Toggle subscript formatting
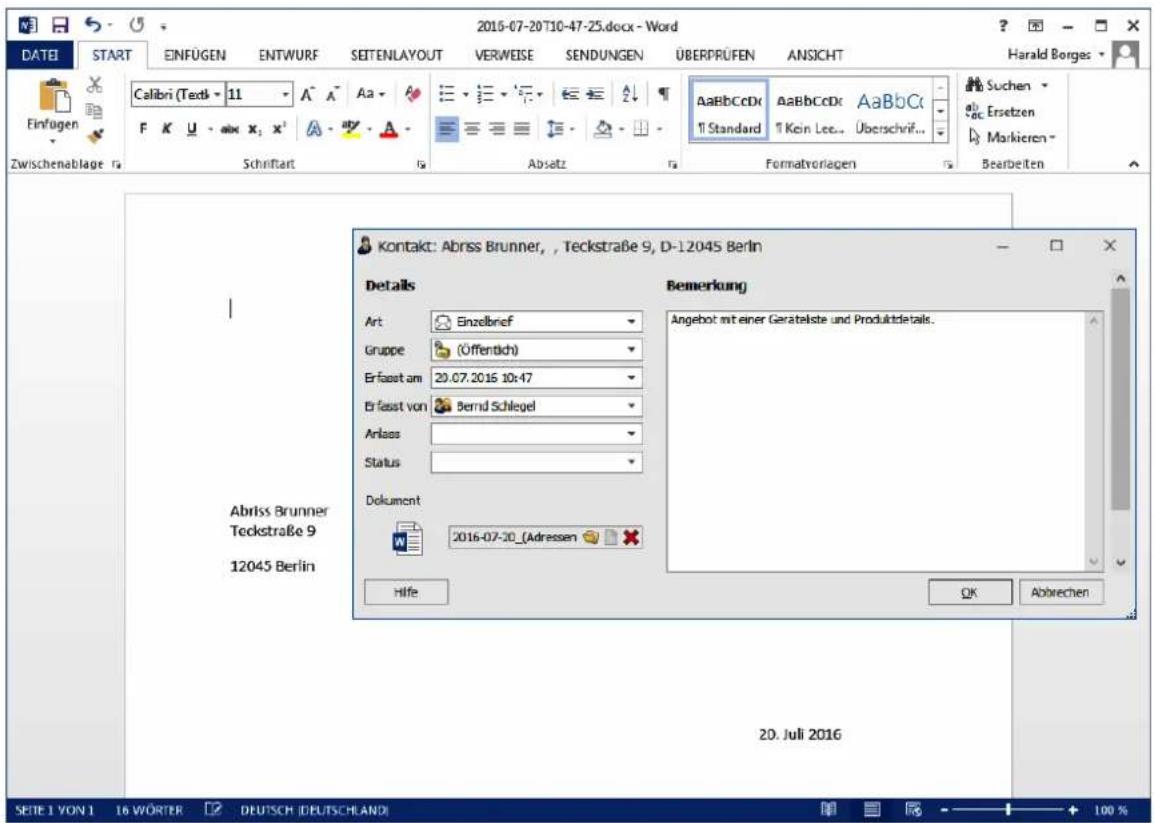 pos(254,129)
